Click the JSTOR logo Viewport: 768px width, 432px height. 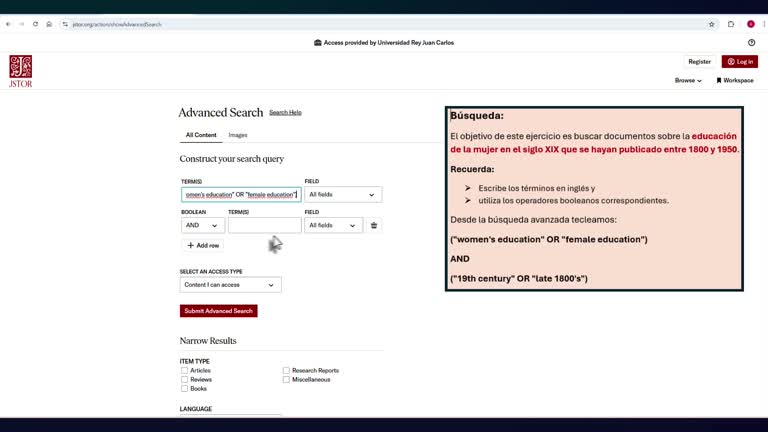21,71
